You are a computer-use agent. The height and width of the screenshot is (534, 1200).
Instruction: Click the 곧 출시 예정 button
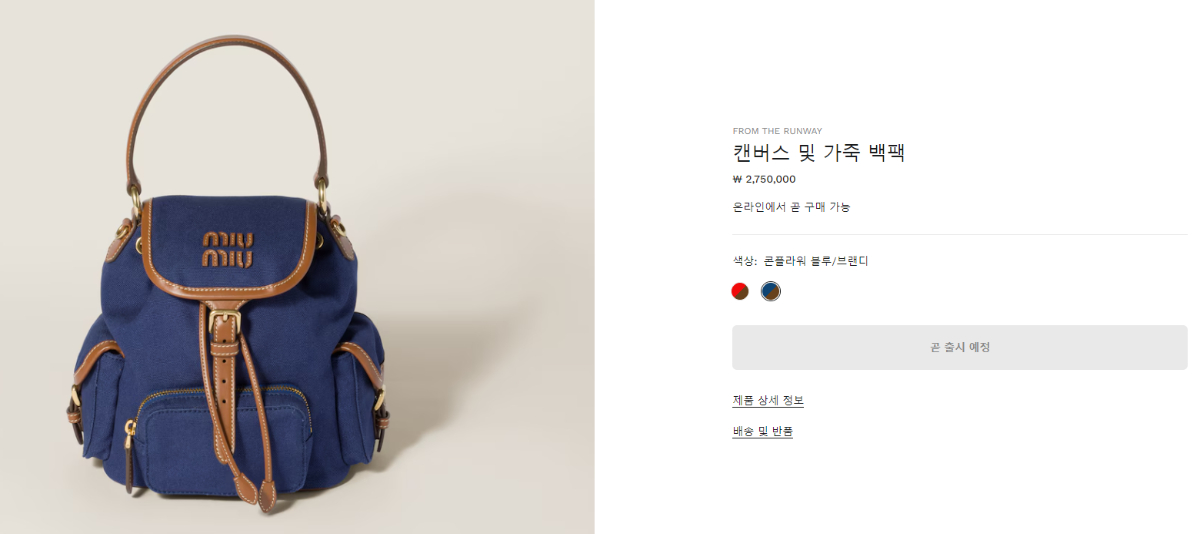pyautogui.click(x=959, y=347)
